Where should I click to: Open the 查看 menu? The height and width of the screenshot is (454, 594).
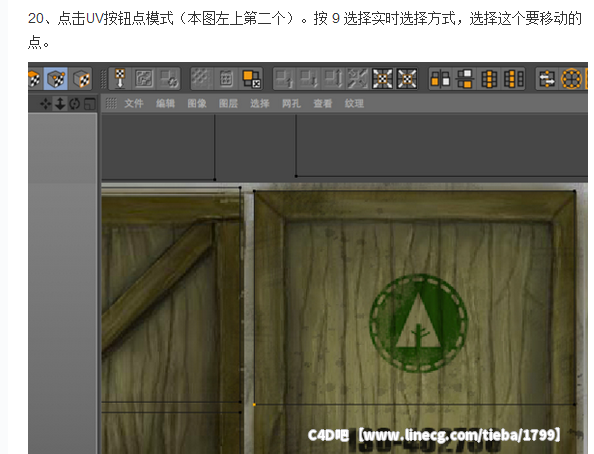coord(322,103)
